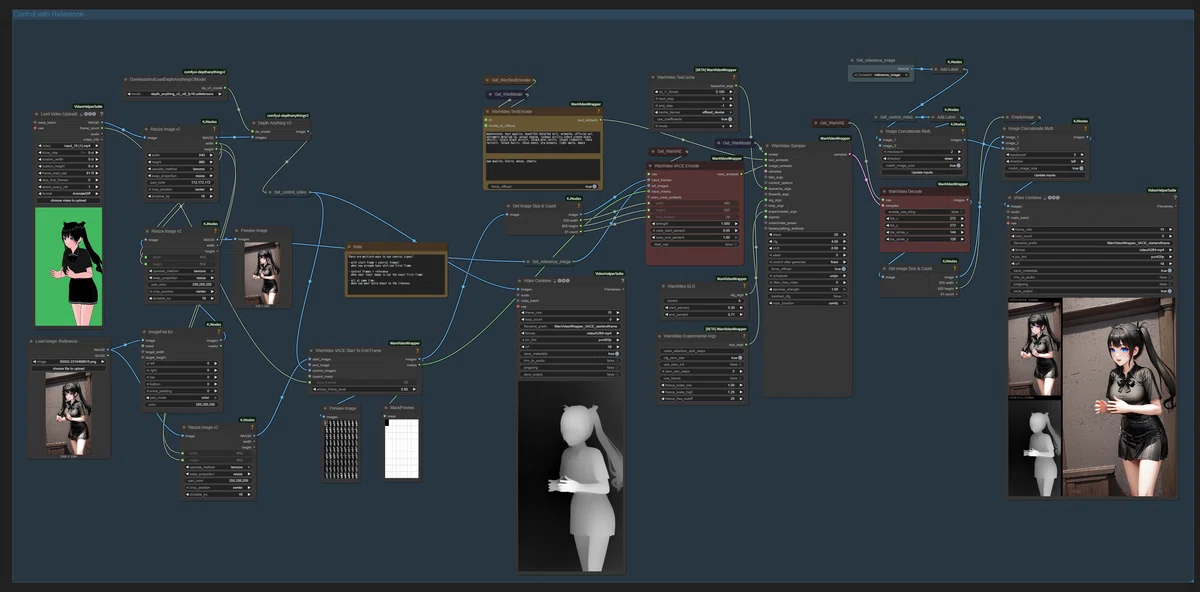Click help question mark on WanVideo TextEncode node

tap(598, 111)
